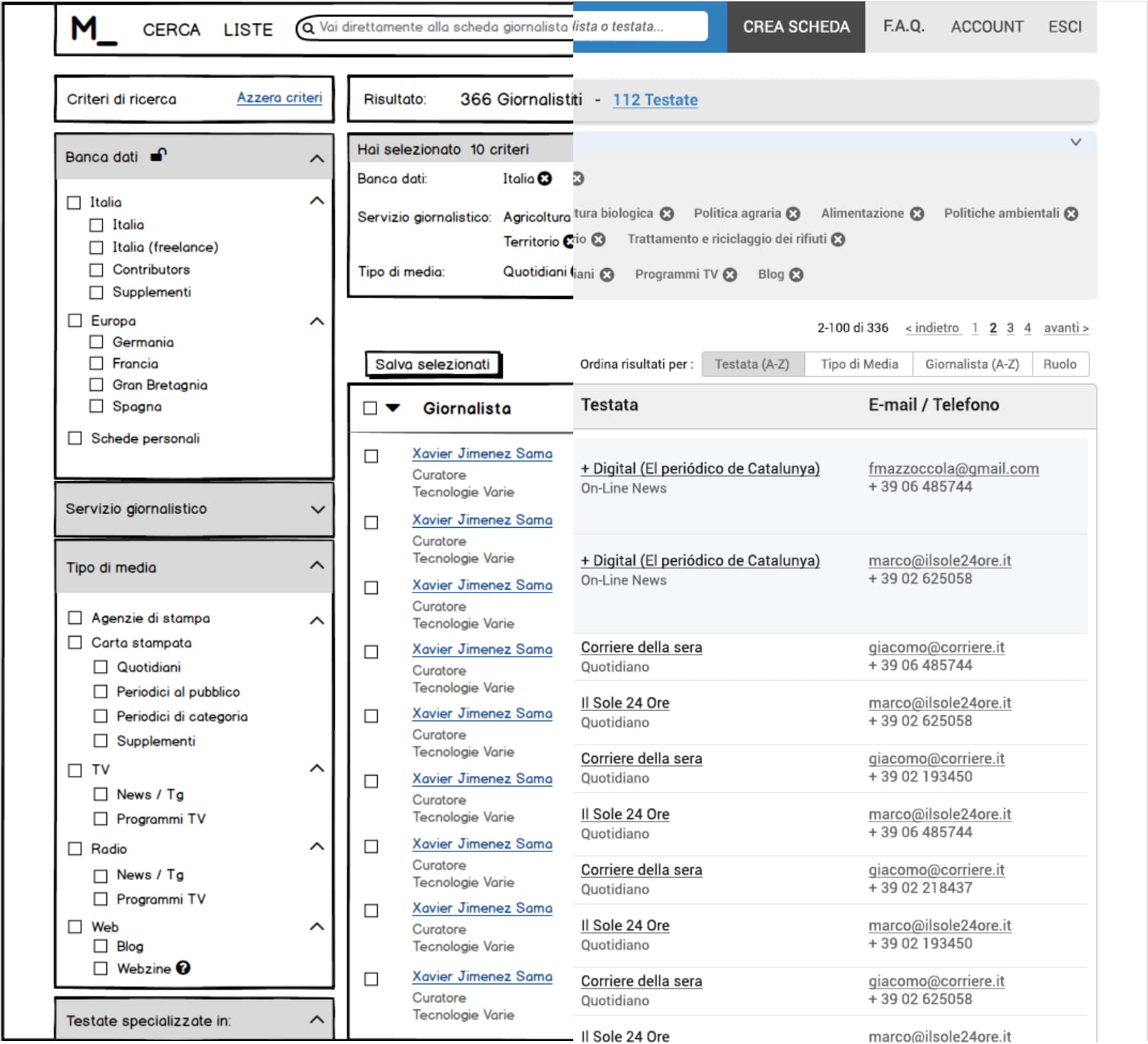Check the Italia (freelance) checkbox

96,247
